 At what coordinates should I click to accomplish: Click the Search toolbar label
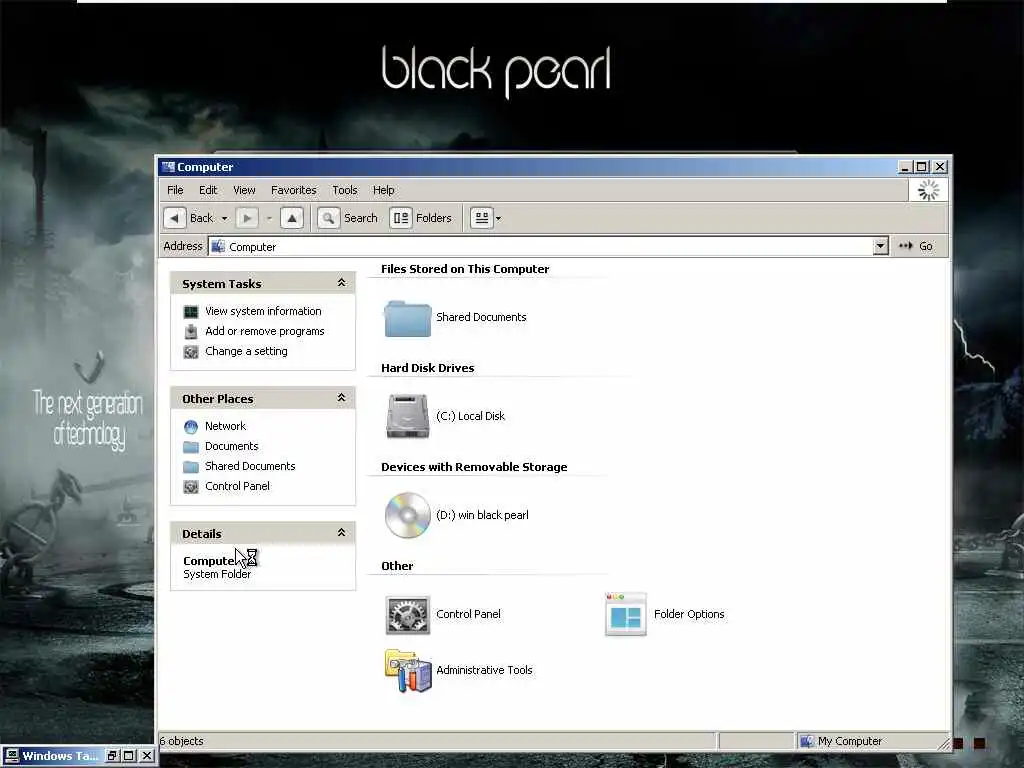(x=360, y=218)
